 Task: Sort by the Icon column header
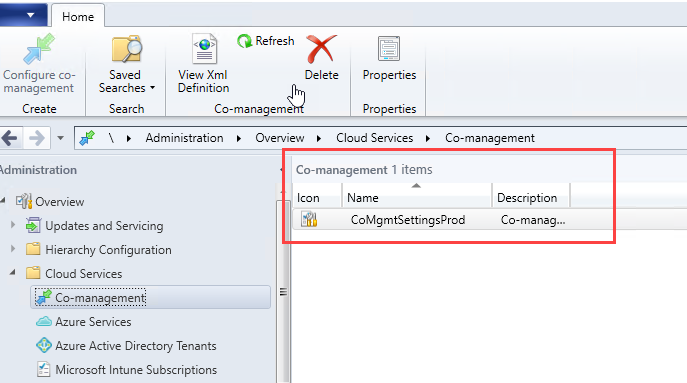click(317, 198)
